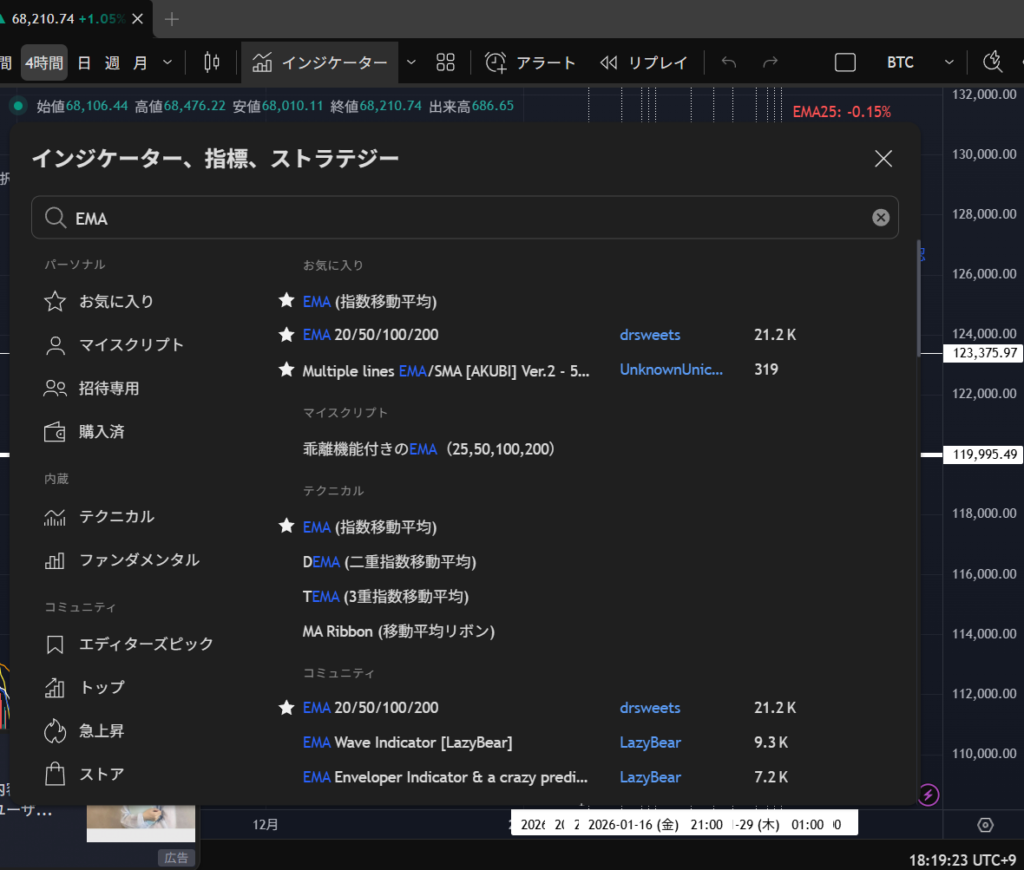This screenshot has height=870, width=1024.
Task: Unfavorite EMA (指数移動平均) under お気に入り
Action: pos(286,301)
